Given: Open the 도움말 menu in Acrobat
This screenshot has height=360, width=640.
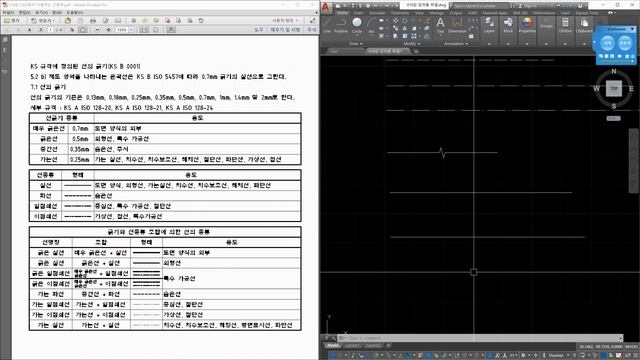Looking at the screenshot, I should point(75,13).
